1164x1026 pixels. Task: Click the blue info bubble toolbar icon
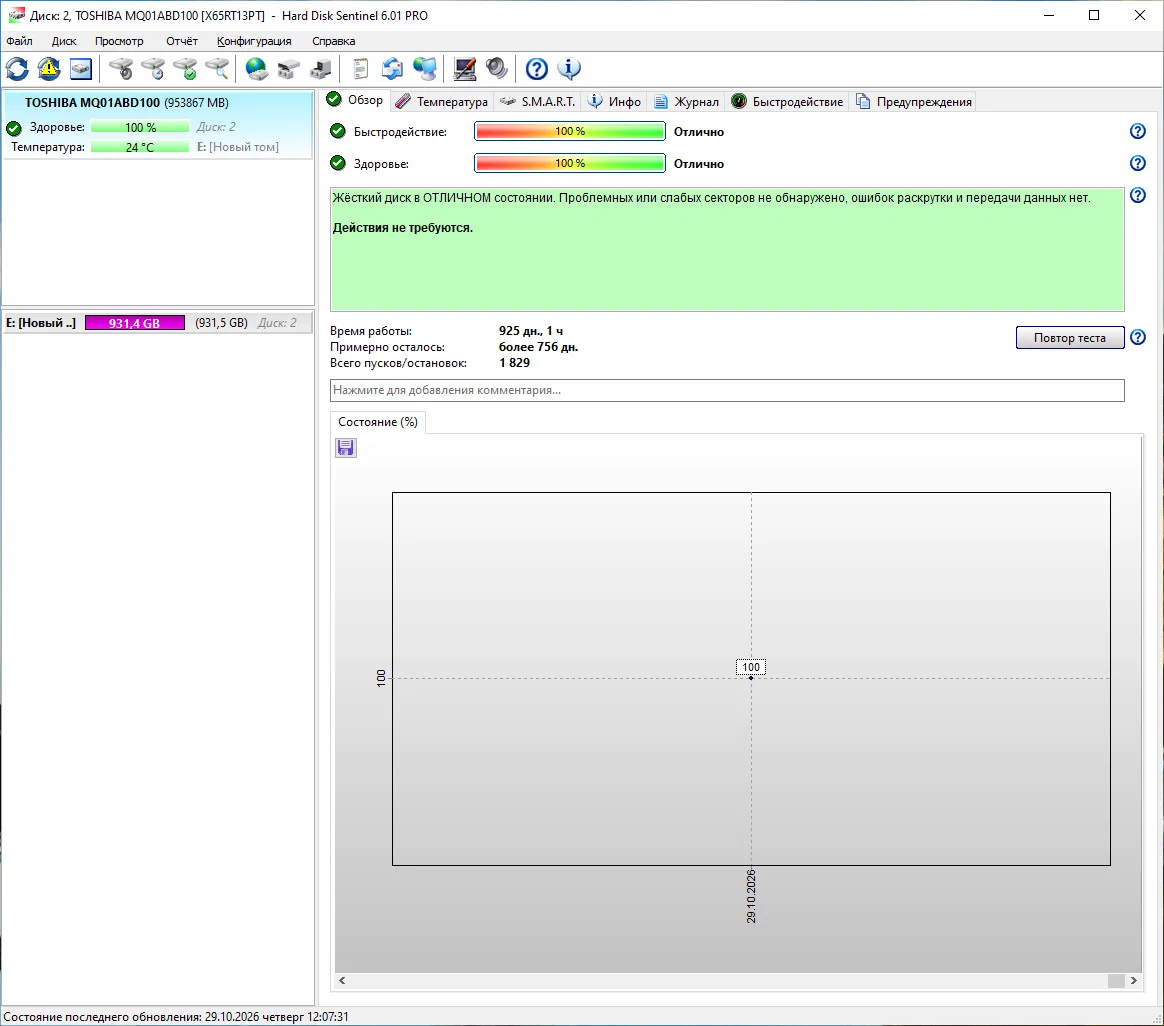click(x=569, y=69)
